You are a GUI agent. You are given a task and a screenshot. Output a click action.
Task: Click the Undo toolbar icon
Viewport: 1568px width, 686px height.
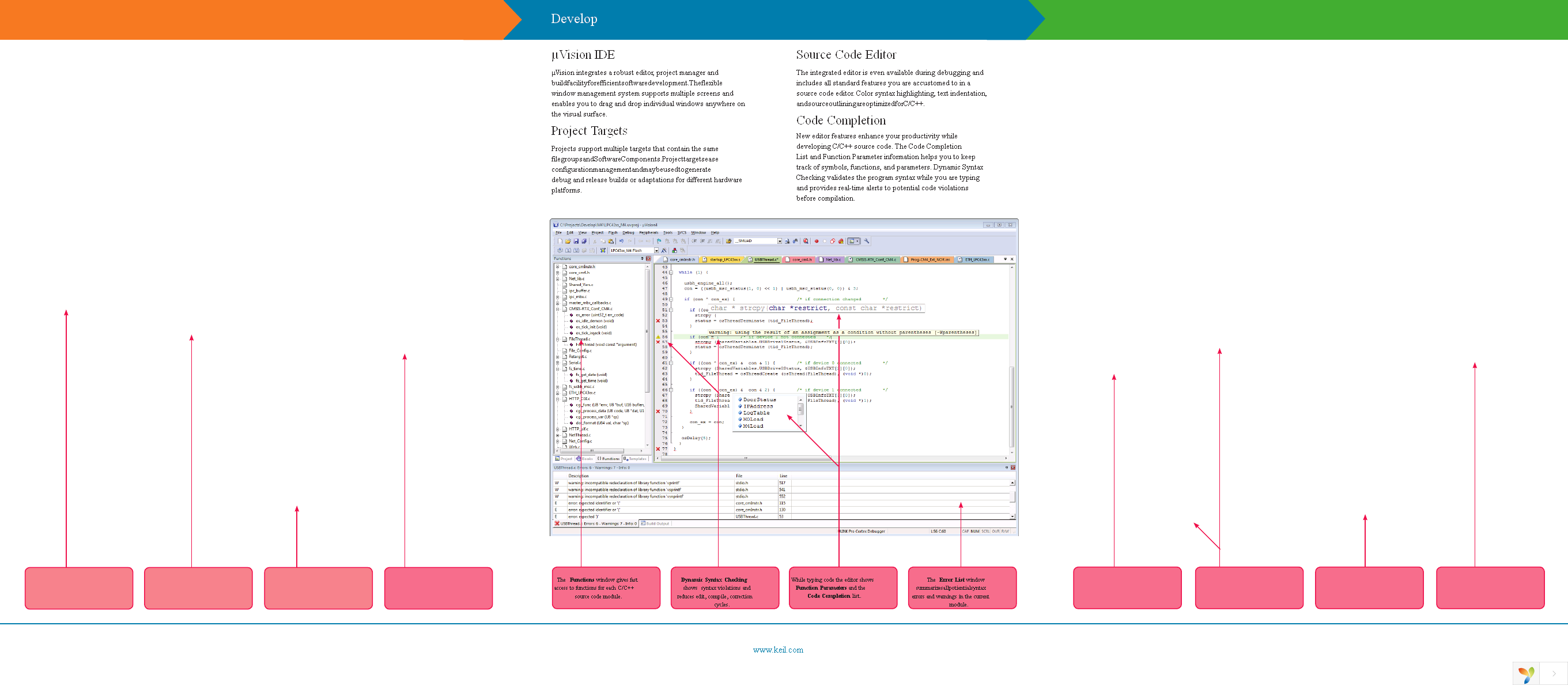pos(621,242)
